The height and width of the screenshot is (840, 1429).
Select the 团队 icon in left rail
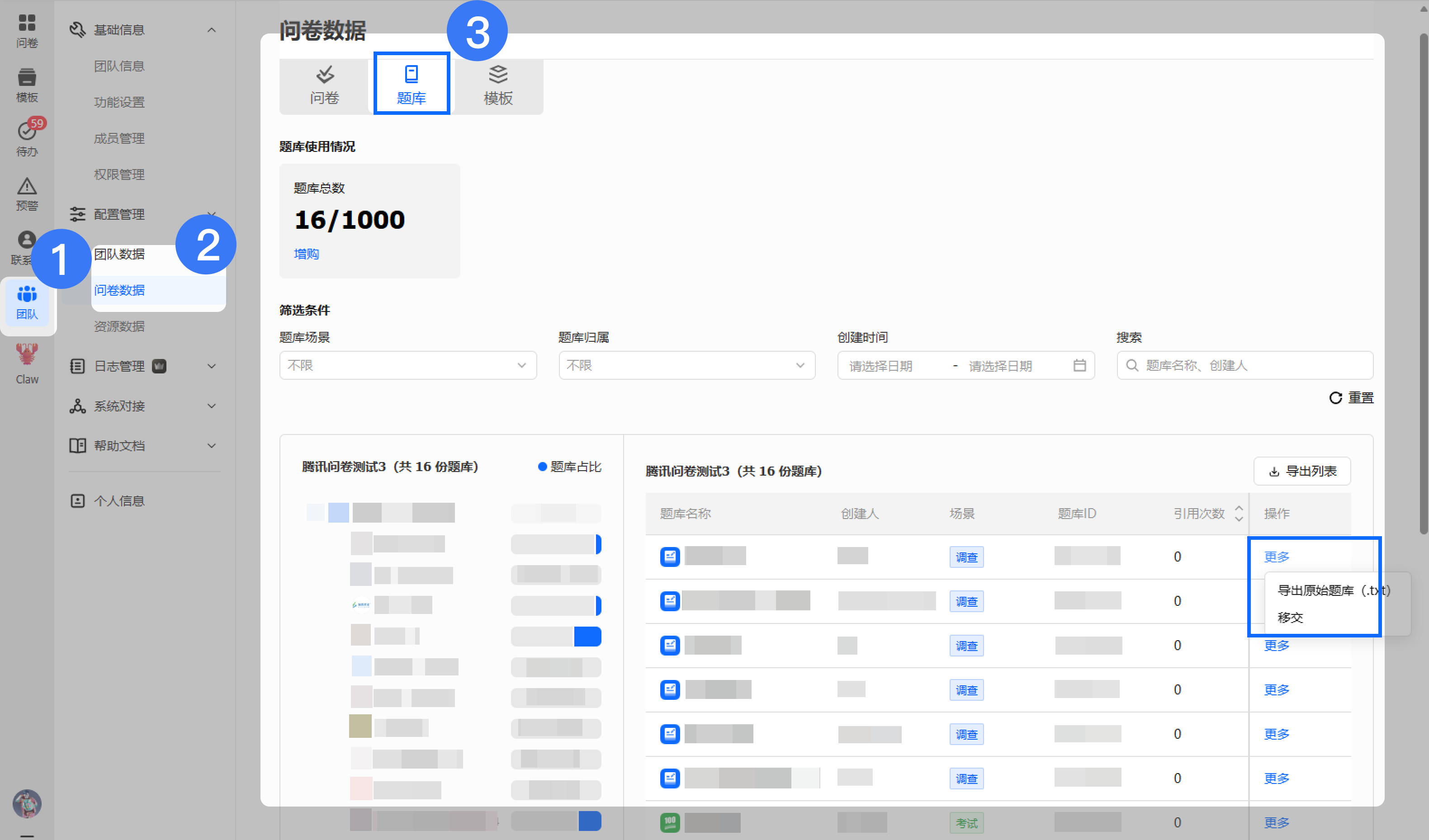[27, 302]
